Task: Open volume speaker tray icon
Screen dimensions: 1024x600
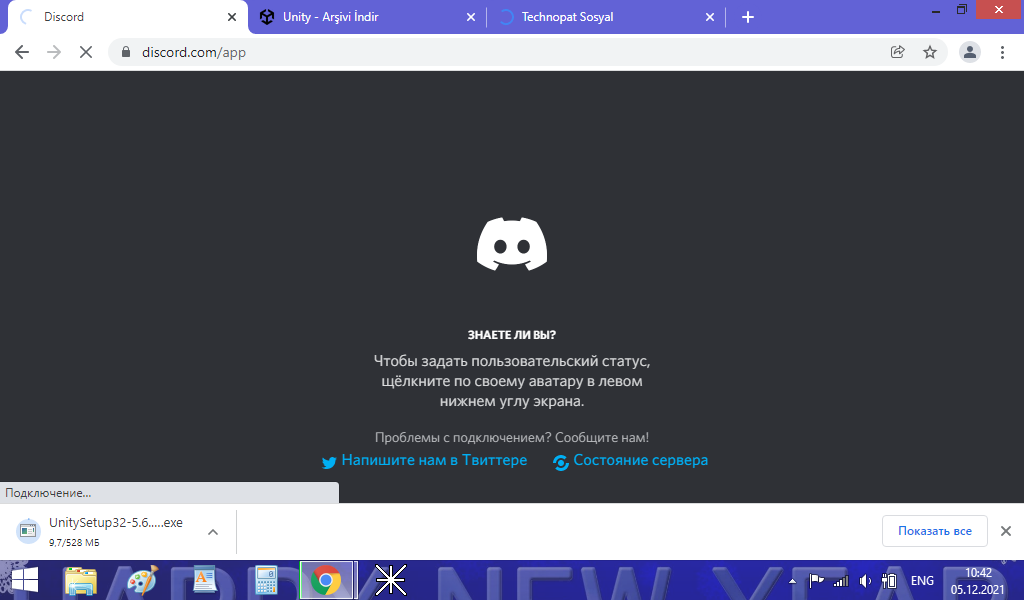Action: (x=865, y=580)
